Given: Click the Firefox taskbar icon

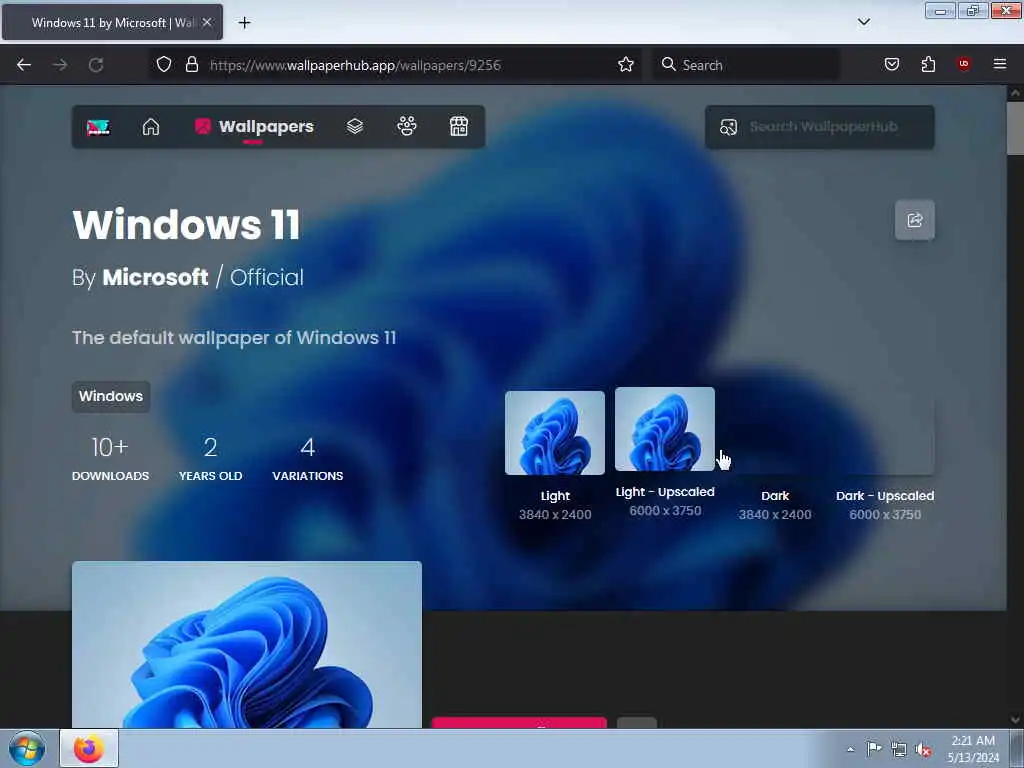Looking at the screenshot, I should pos(89,748).
